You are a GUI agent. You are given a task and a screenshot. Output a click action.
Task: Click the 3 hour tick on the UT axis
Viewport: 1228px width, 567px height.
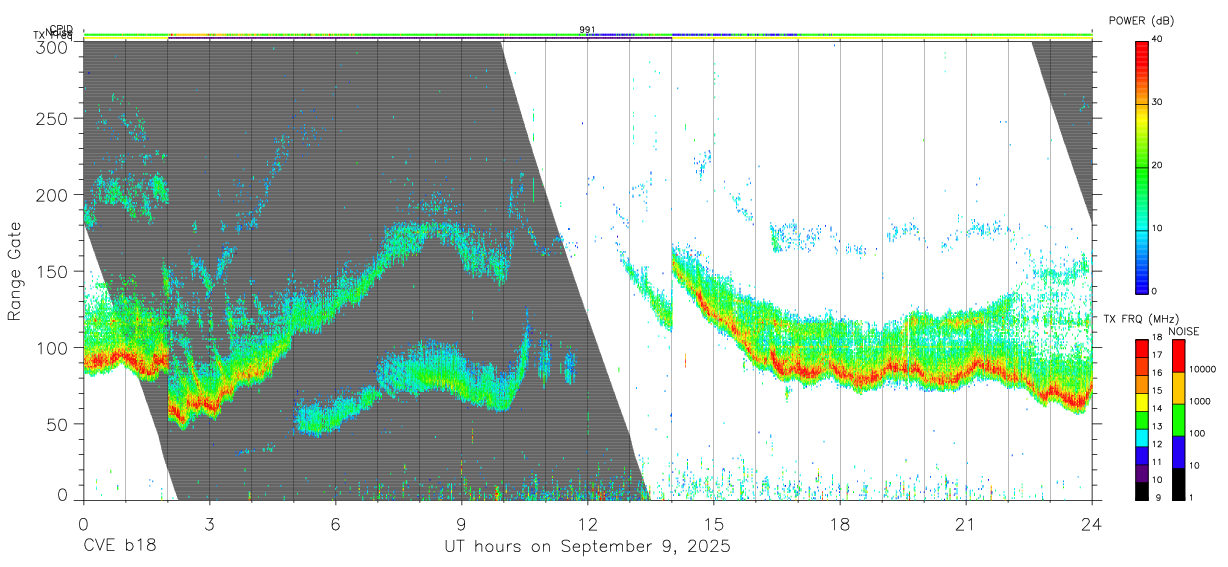click(209, 523)
